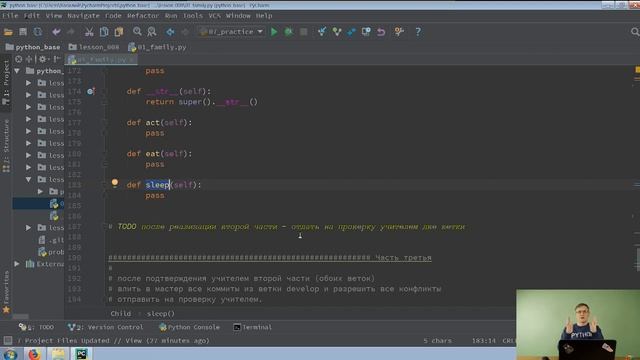Image resolution: width=640 pixels, height=360 pixels.
Task: Collapse the expanded less folder in tree
Action: 29,179
